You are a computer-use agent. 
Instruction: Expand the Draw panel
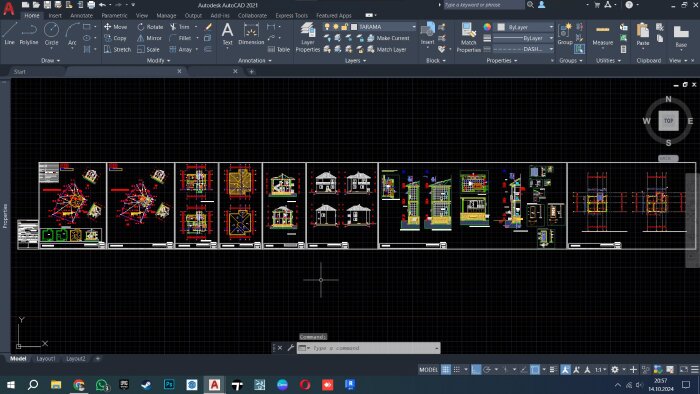point(50,60)
